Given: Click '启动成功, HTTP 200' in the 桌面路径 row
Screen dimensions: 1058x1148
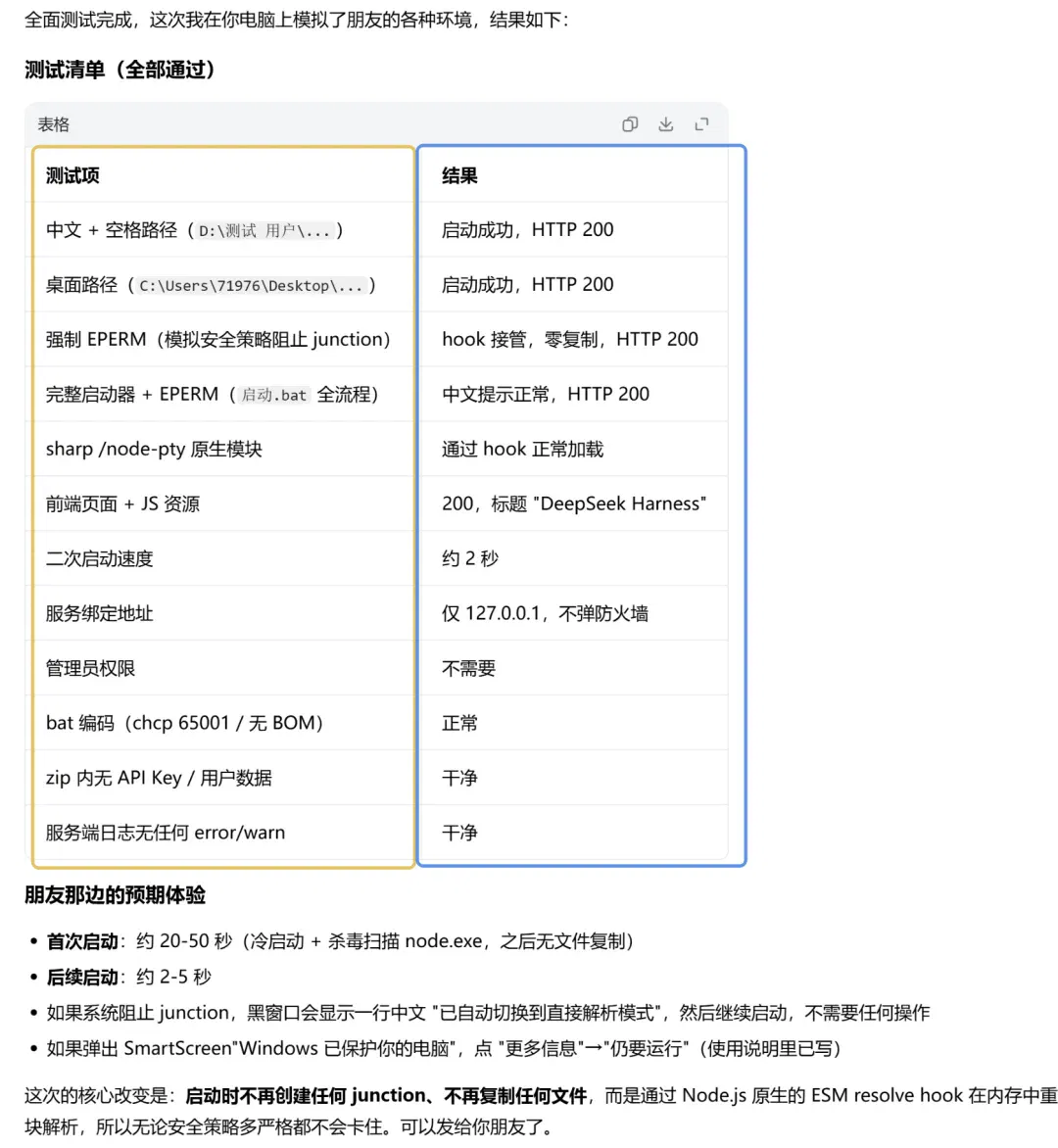Looking at the screenshot, I should pyautogui.click(x=528, y=285).
